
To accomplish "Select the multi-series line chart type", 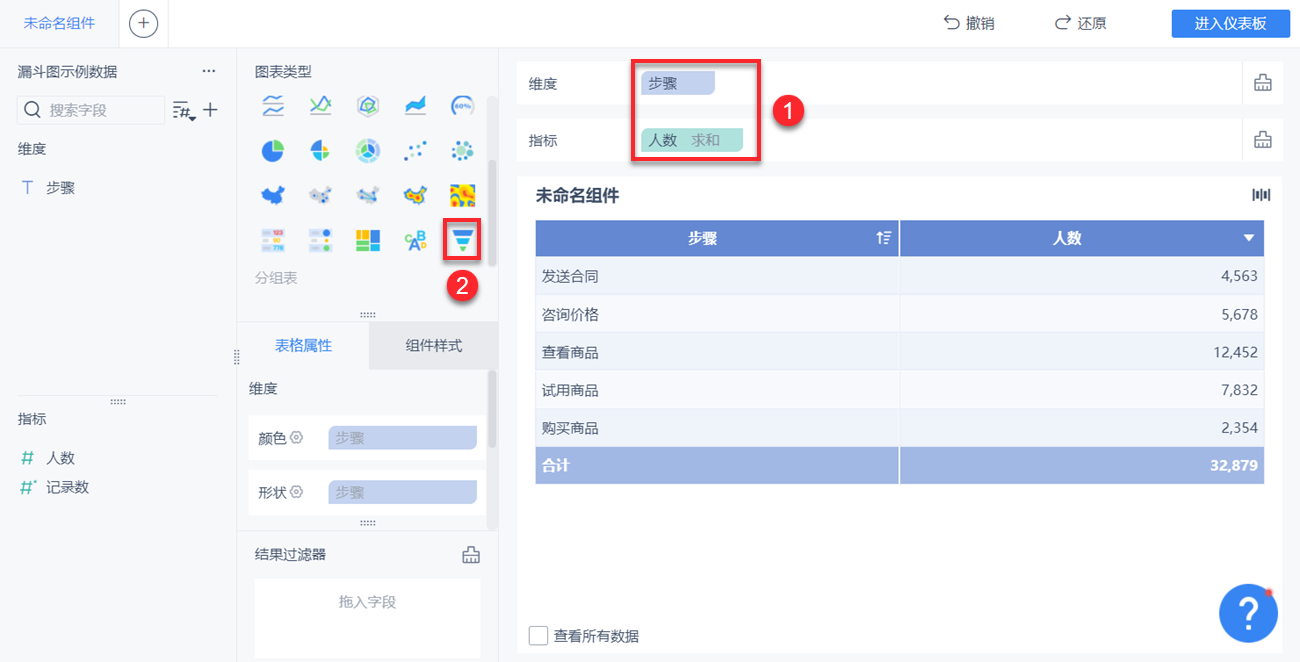I will pyautogui.click(x=273, y=105).
